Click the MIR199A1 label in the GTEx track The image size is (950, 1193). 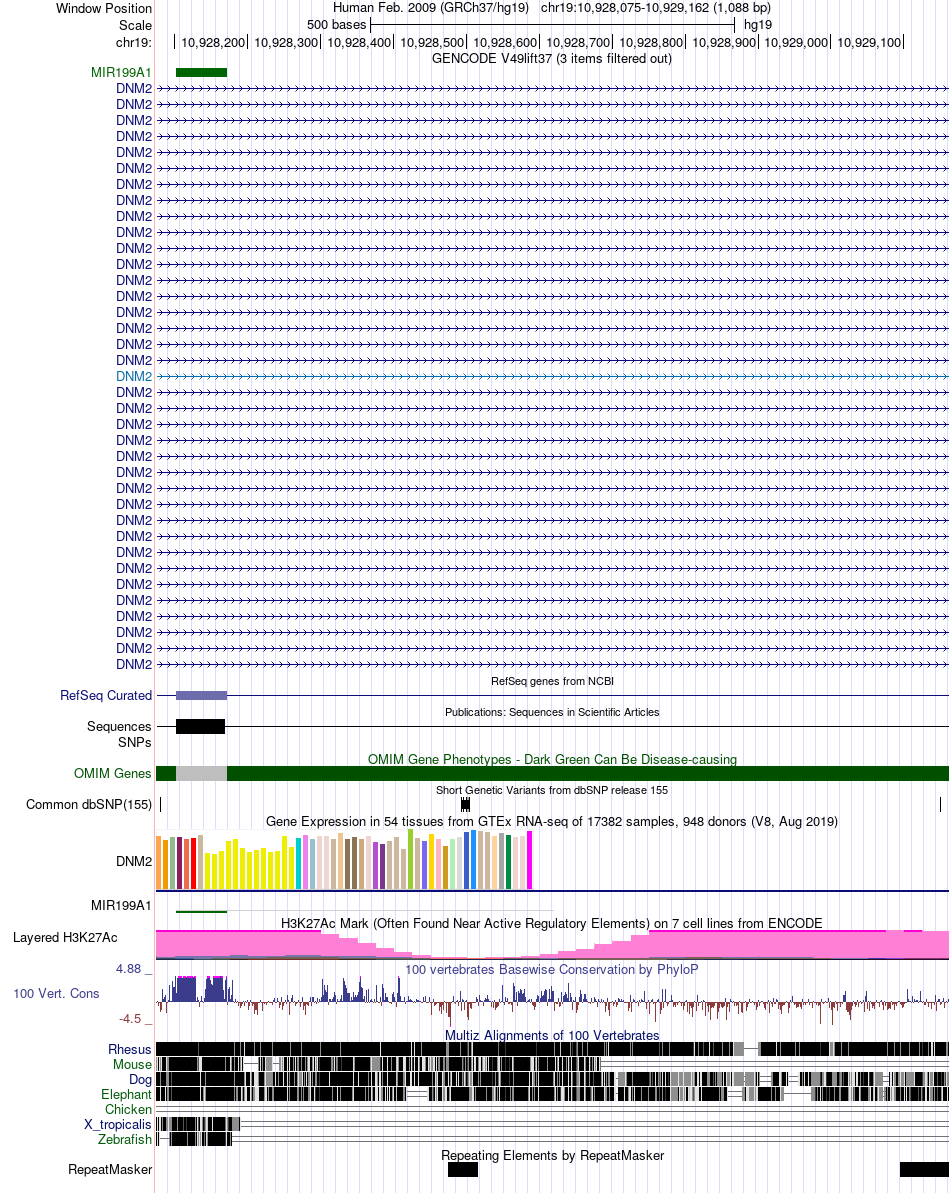click(x=121, y=905)
